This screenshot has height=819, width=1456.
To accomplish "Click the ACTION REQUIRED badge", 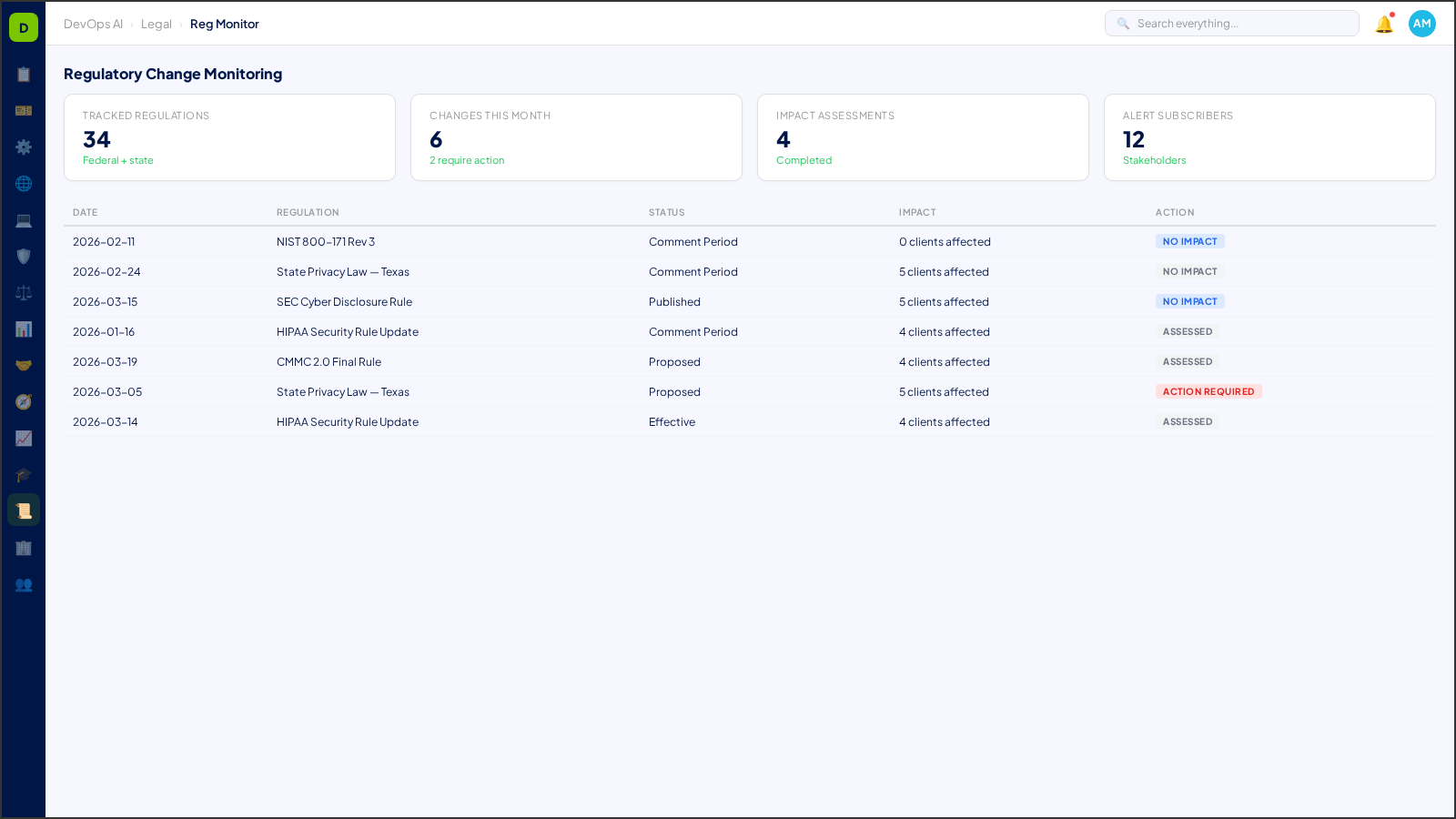I will 1208,391.
